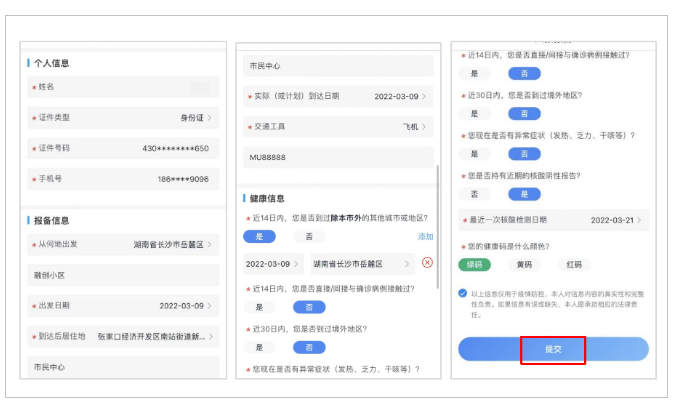Choose 是 for holding a 核酸阴性报告

coord(474,194)
